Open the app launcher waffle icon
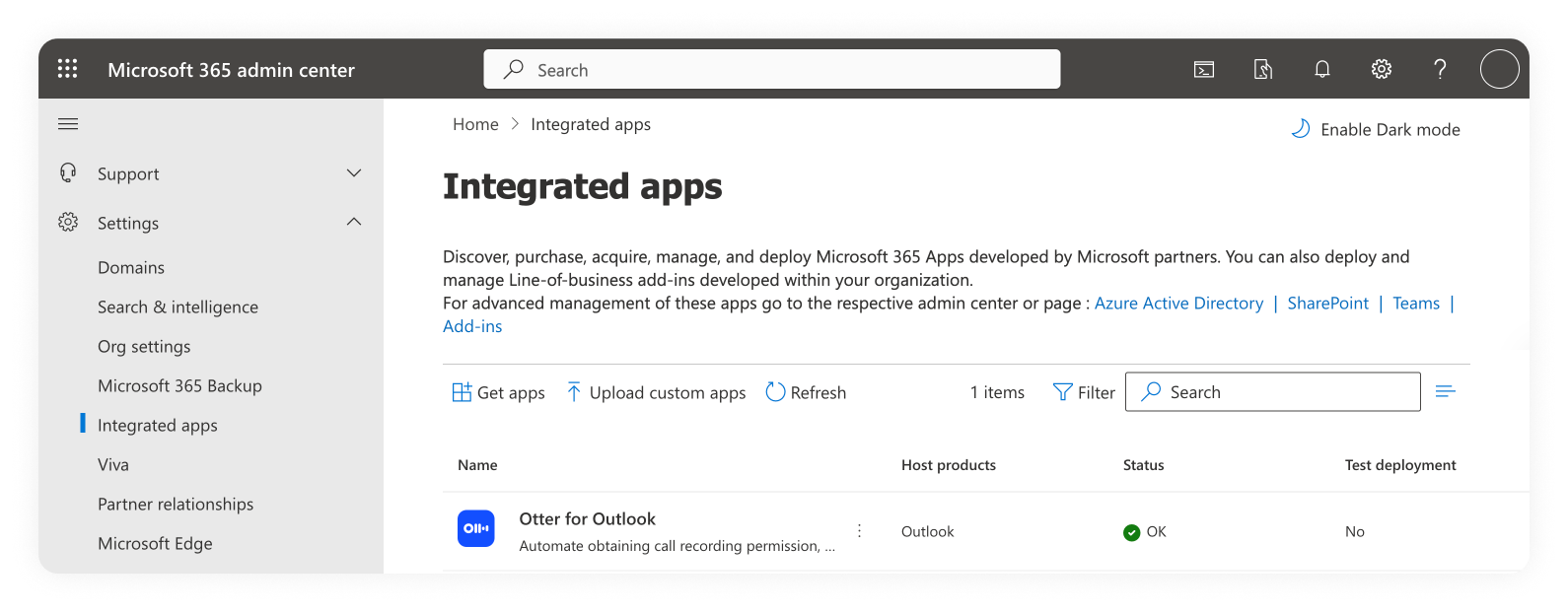1568x612 pixels. click(x=67, y=69)
